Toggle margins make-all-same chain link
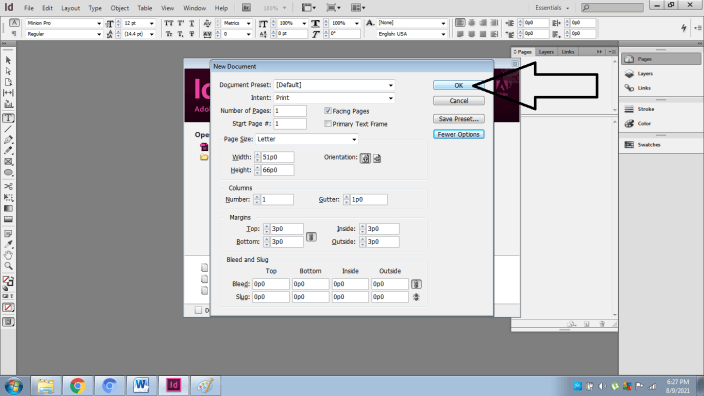 pyautogui.click(x=311, y=237)
